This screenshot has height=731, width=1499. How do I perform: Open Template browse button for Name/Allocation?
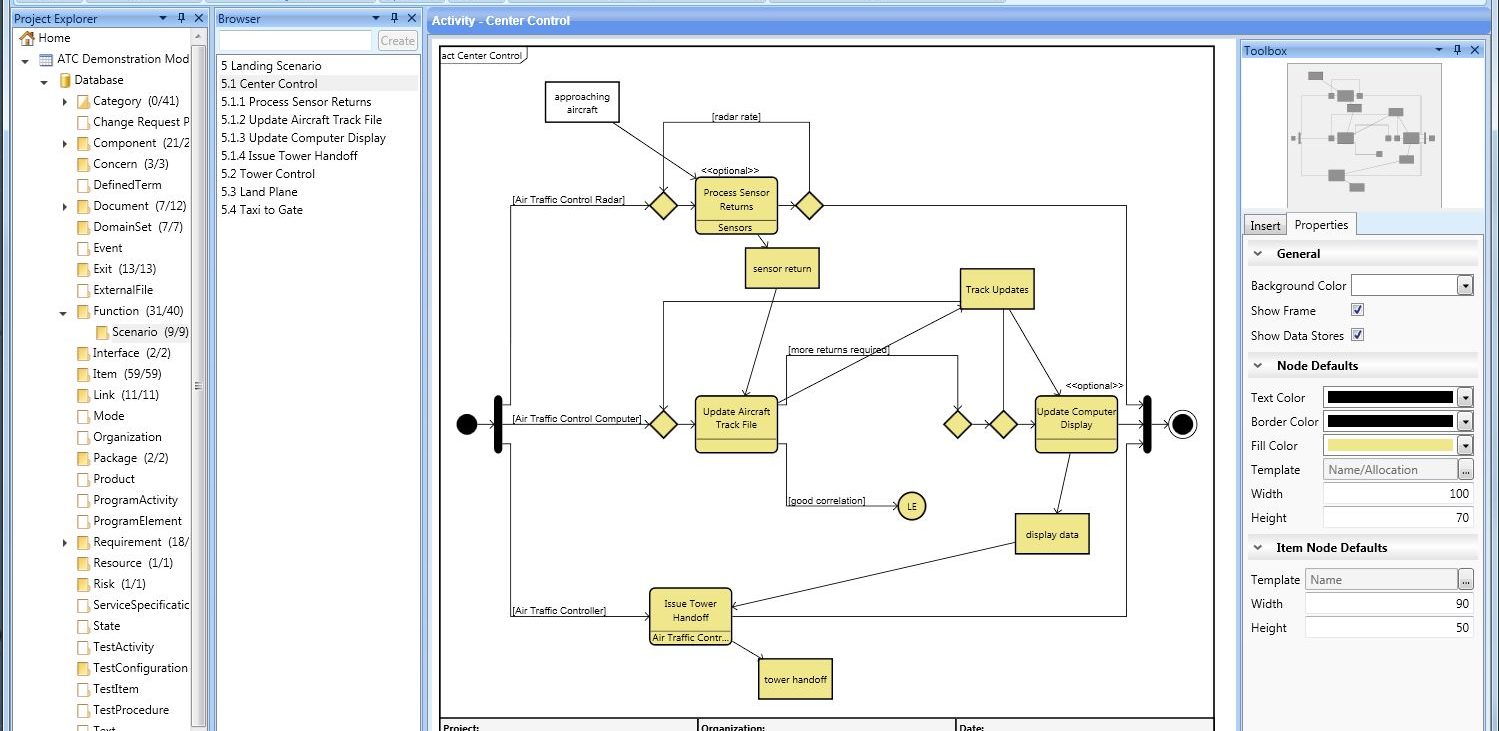coord(1466,470)
